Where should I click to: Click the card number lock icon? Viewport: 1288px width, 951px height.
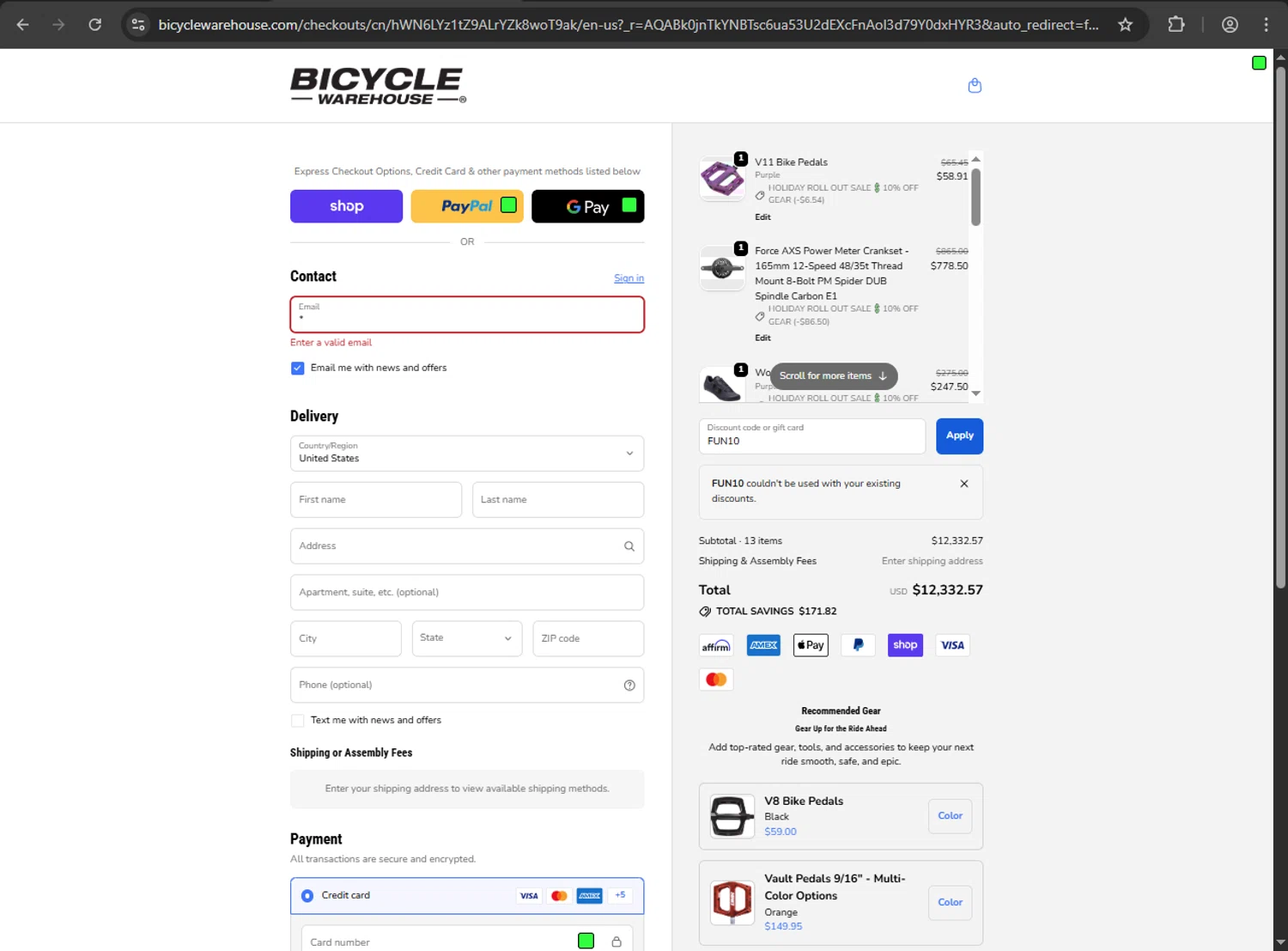point(617,942)
